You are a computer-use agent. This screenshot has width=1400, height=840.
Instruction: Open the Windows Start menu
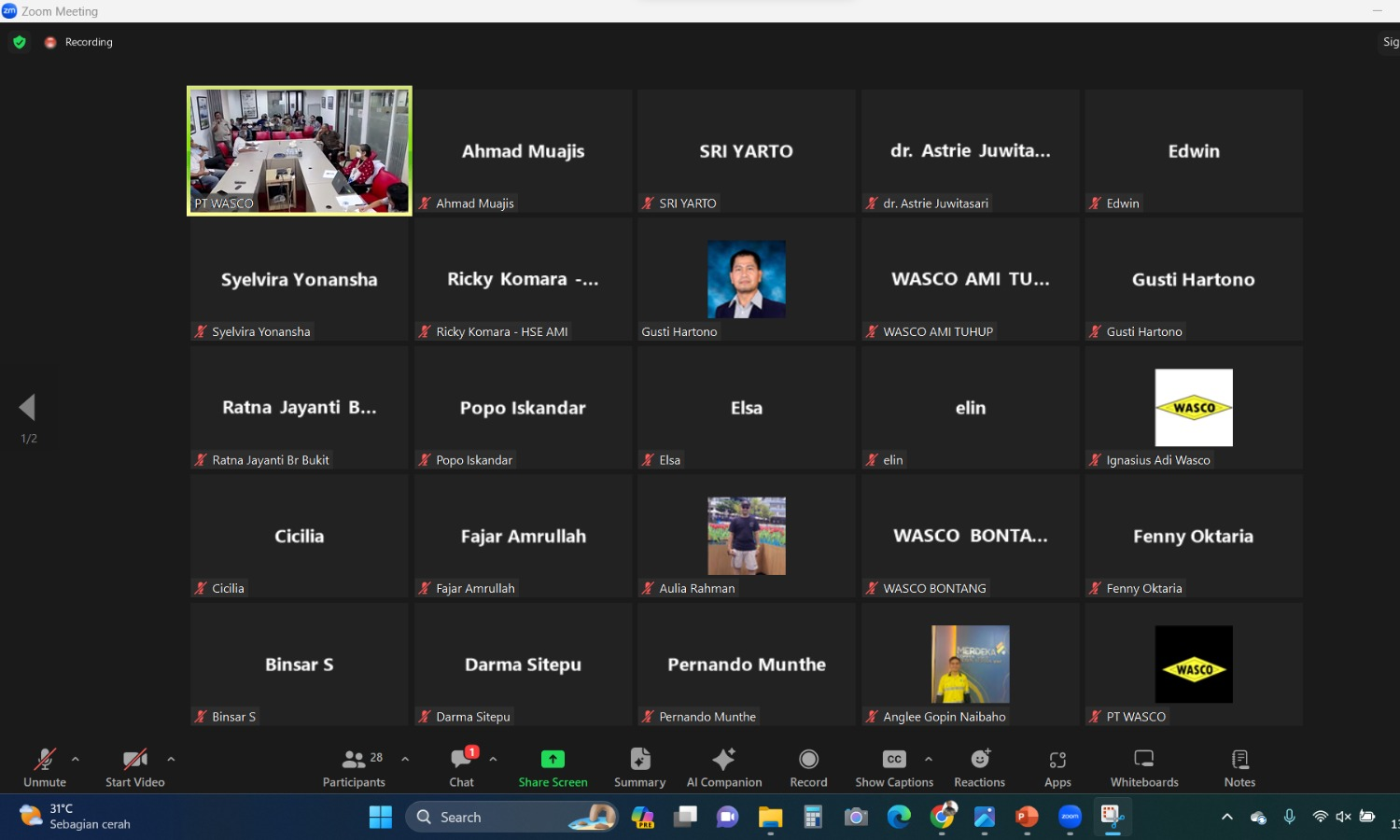pos(381,818)
